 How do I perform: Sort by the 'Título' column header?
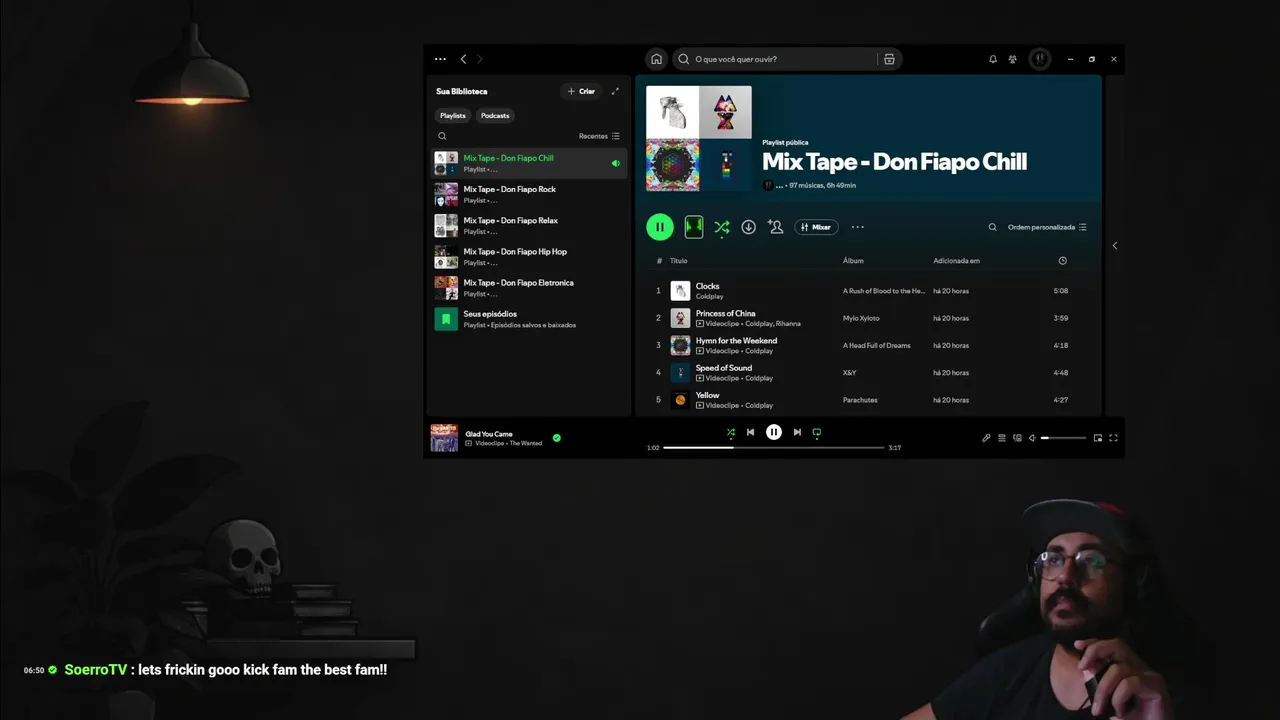coord(678,261)
